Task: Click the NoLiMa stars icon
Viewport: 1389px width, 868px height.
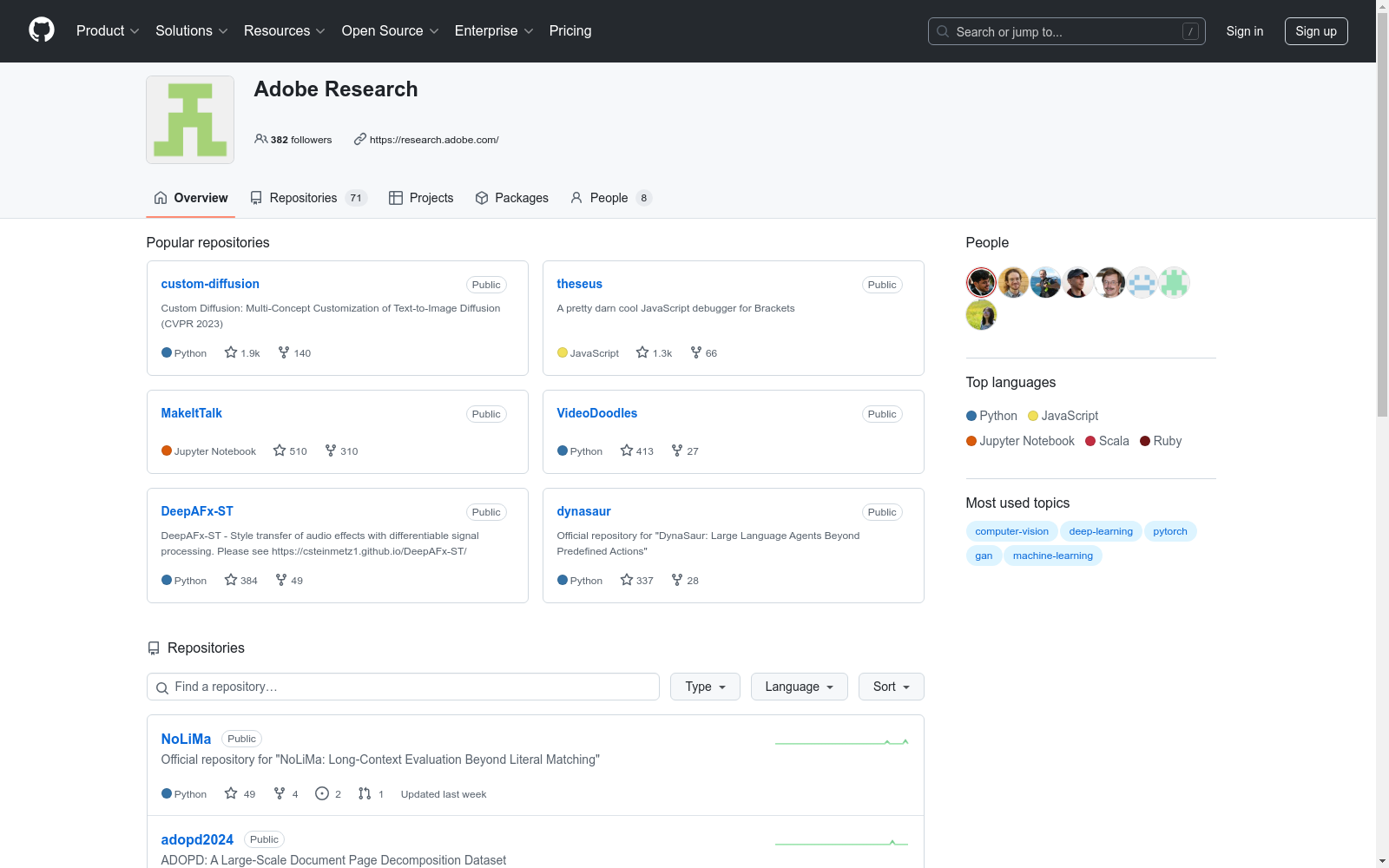Action: point(231,793)
